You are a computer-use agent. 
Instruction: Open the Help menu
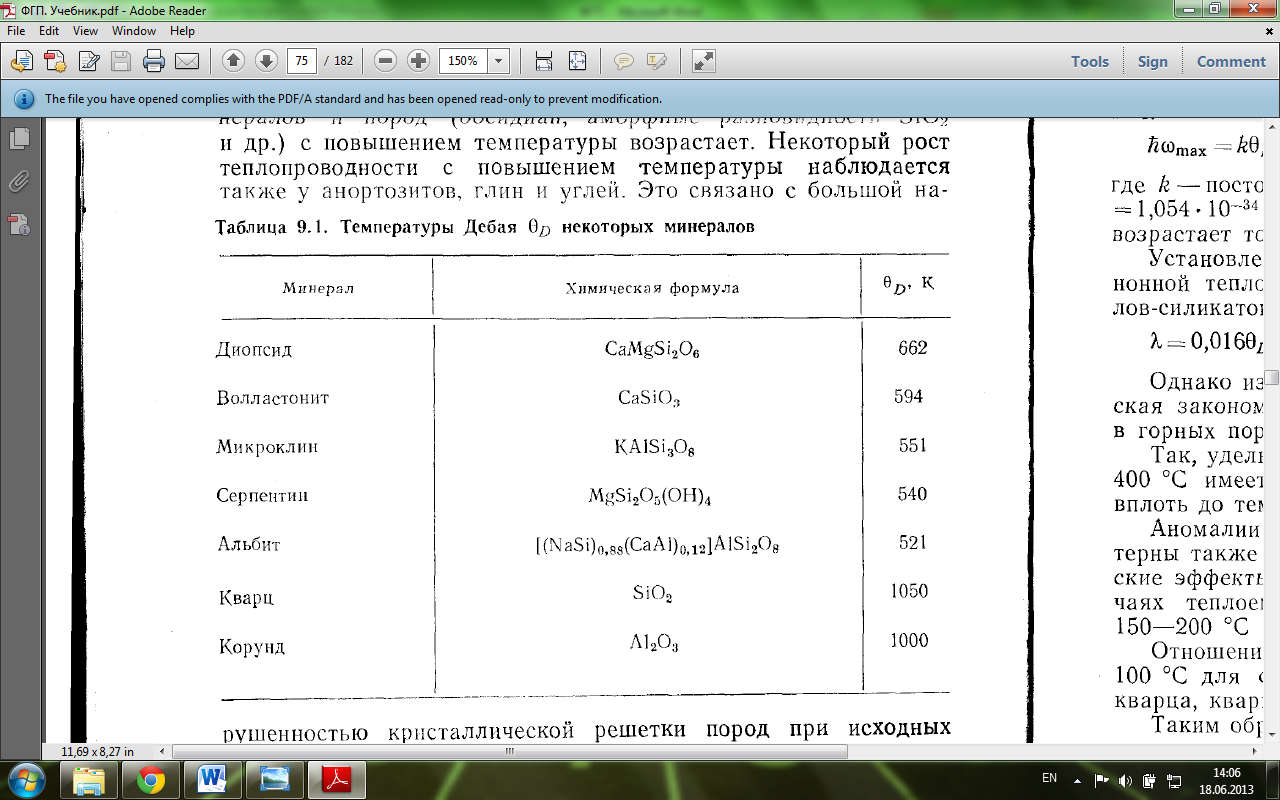pyautogui.click(x=182, y=31)
